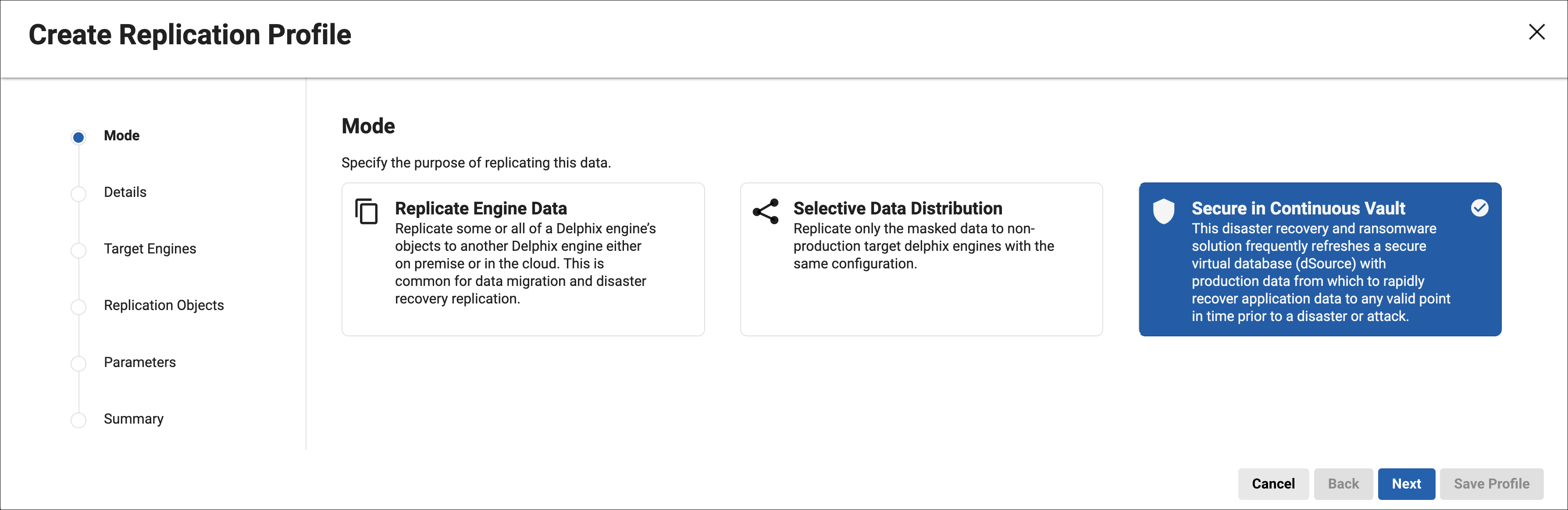This screenshot has width=1568, height=510.
Task: Select the Secure in Continuous Vault title
Action: pos(1298,208)
